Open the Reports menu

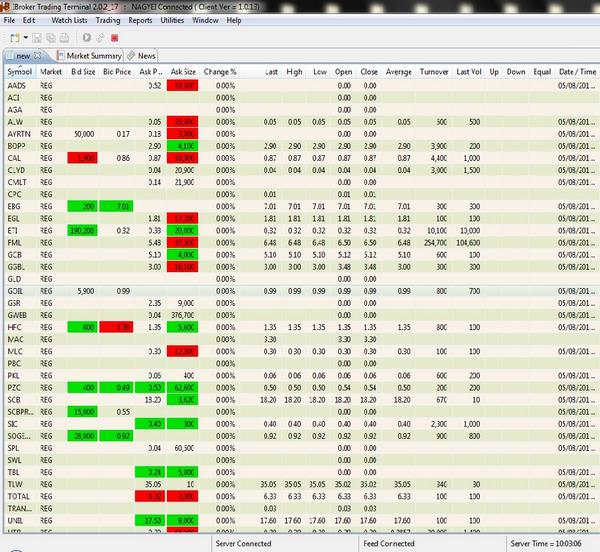pyautogui.click(x=140, y=21)
